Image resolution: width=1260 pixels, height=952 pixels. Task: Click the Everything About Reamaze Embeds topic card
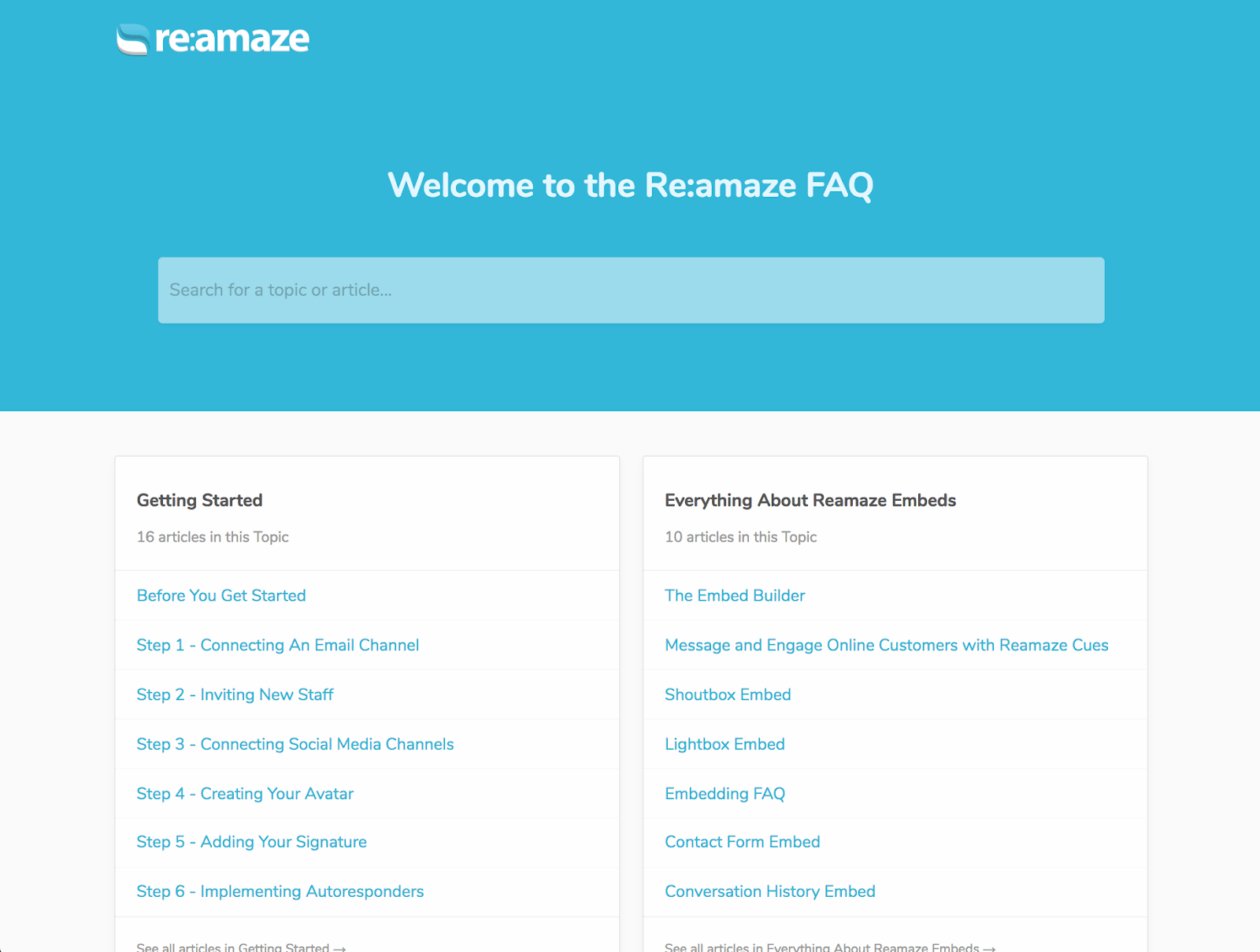[x=810, y=500]
